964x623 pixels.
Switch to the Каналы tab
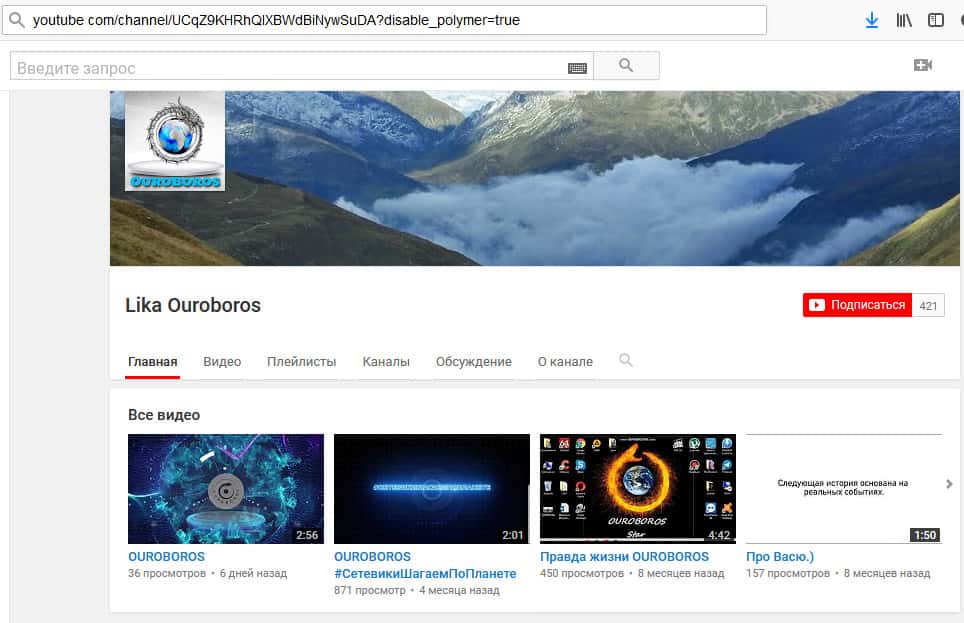(386, 362)
